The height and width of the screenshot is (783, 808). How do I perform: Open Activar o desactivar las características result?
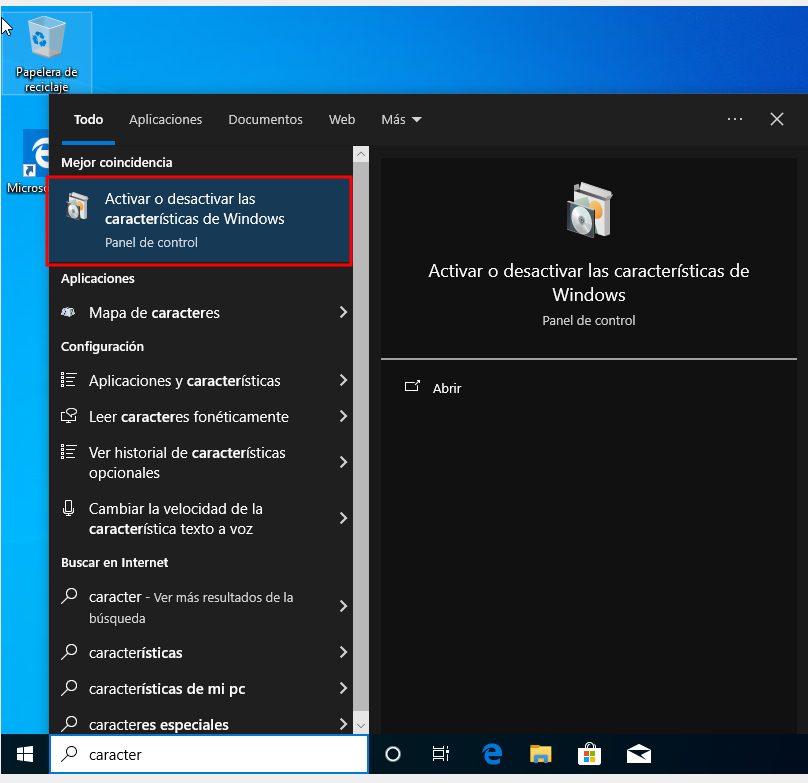(x=198, y=221)
